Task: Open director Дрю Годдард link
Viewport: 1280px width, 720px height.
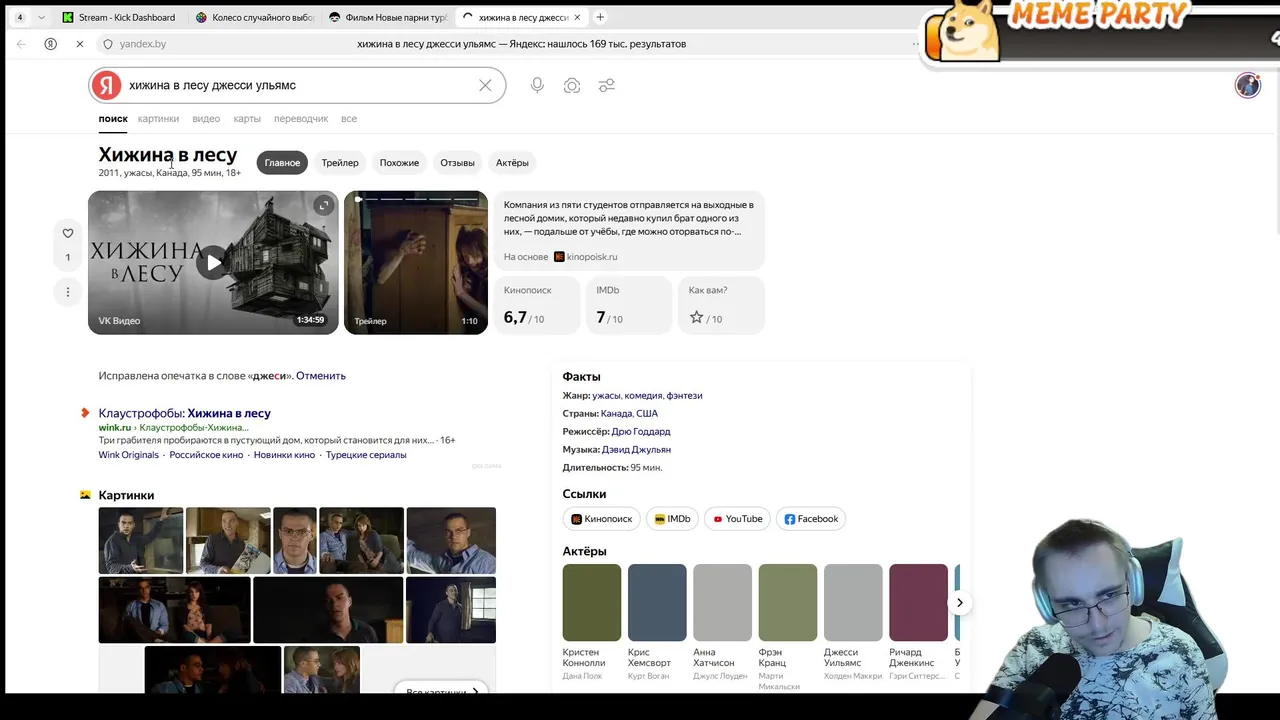Action: click(641, 432)
